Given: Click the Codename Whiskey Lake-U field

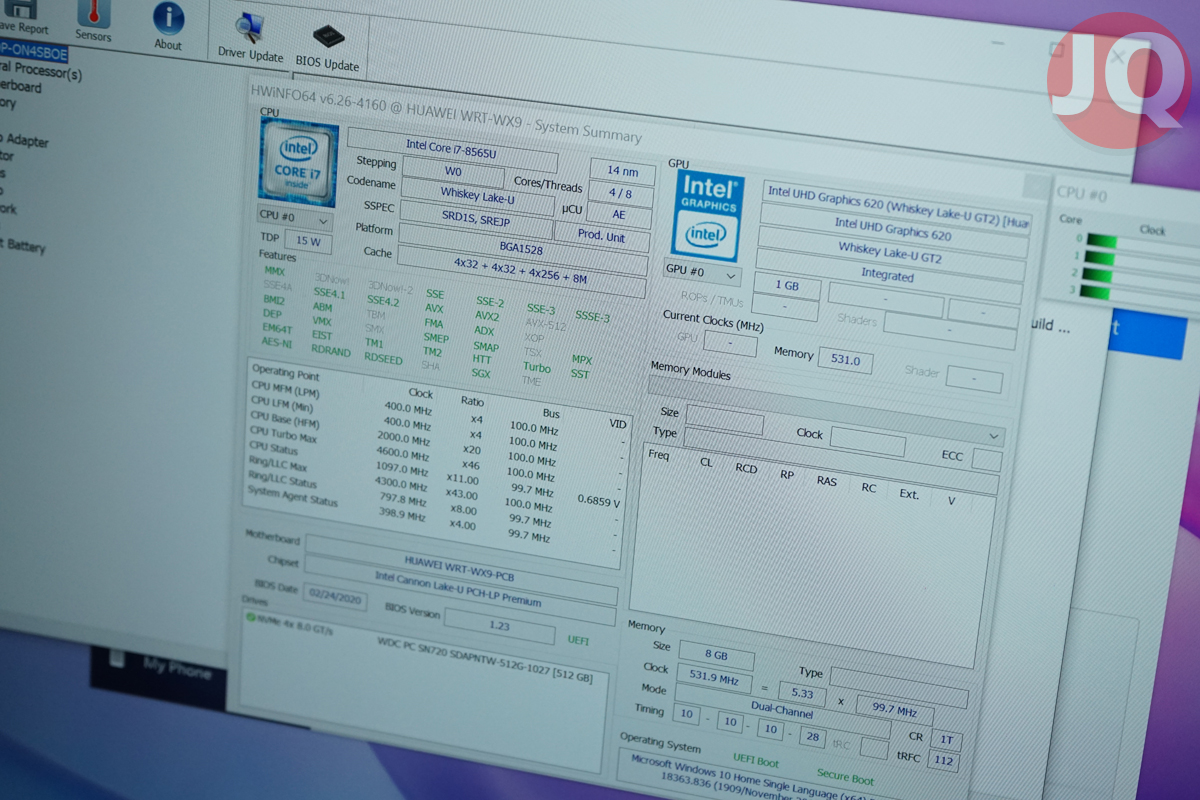Looking at the screenshot, I should [x=477, y=195].
